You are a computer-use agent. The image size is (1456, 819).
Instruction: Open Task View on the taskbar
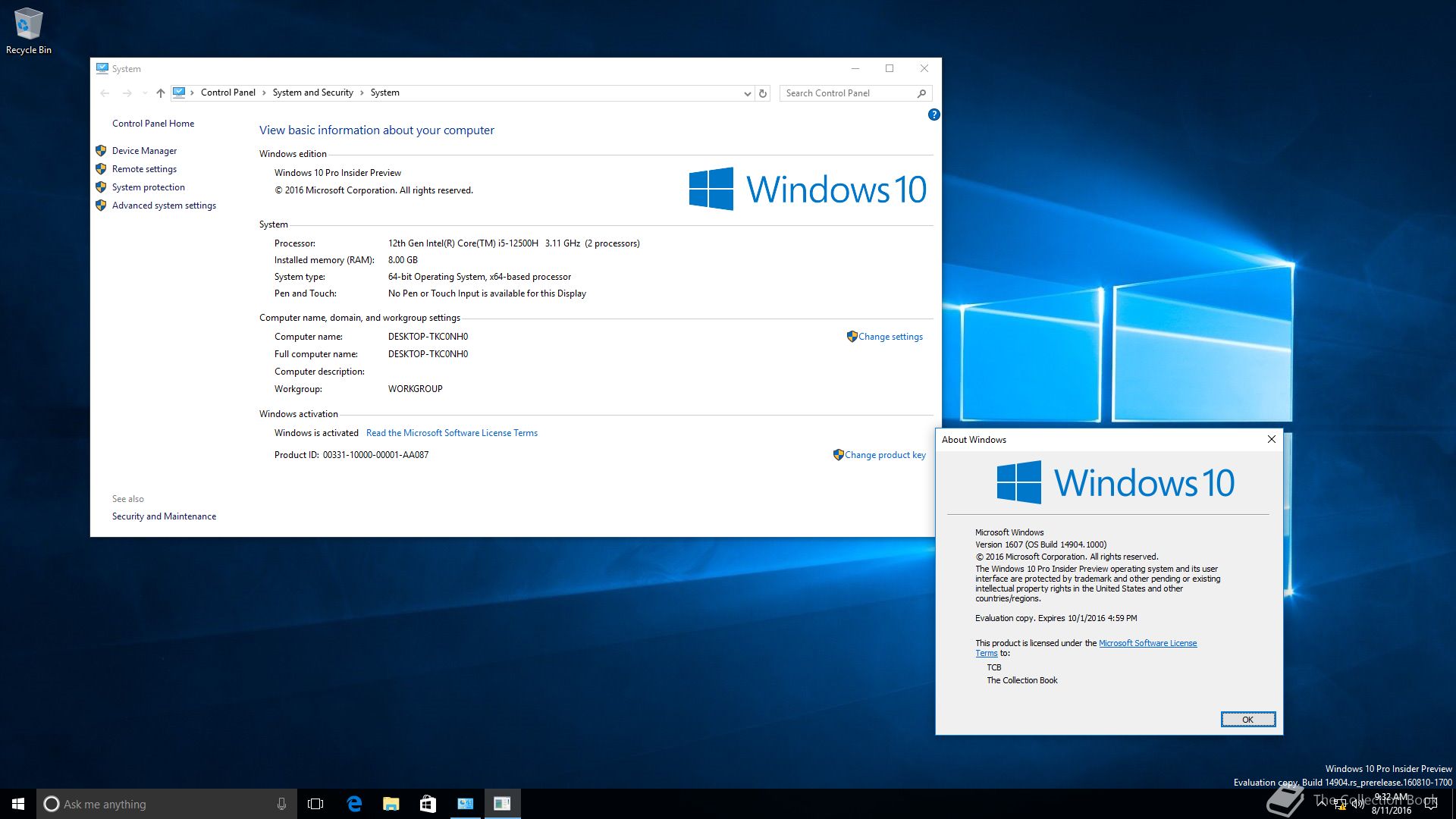click(x=315, y=804)
